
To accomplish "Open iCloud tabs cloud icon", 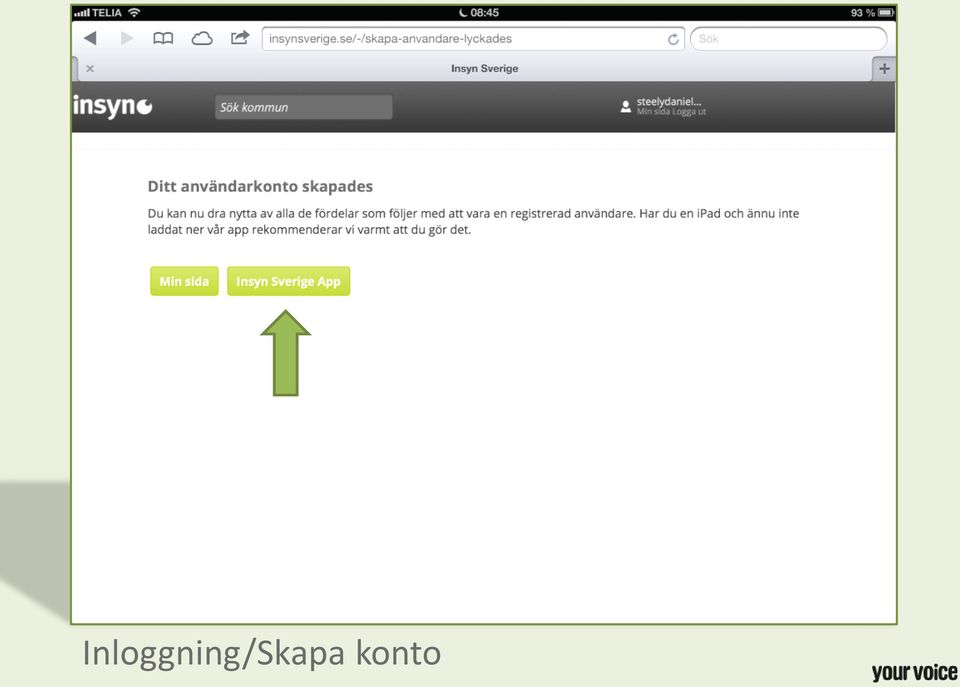I will click(x=201, y=39).
